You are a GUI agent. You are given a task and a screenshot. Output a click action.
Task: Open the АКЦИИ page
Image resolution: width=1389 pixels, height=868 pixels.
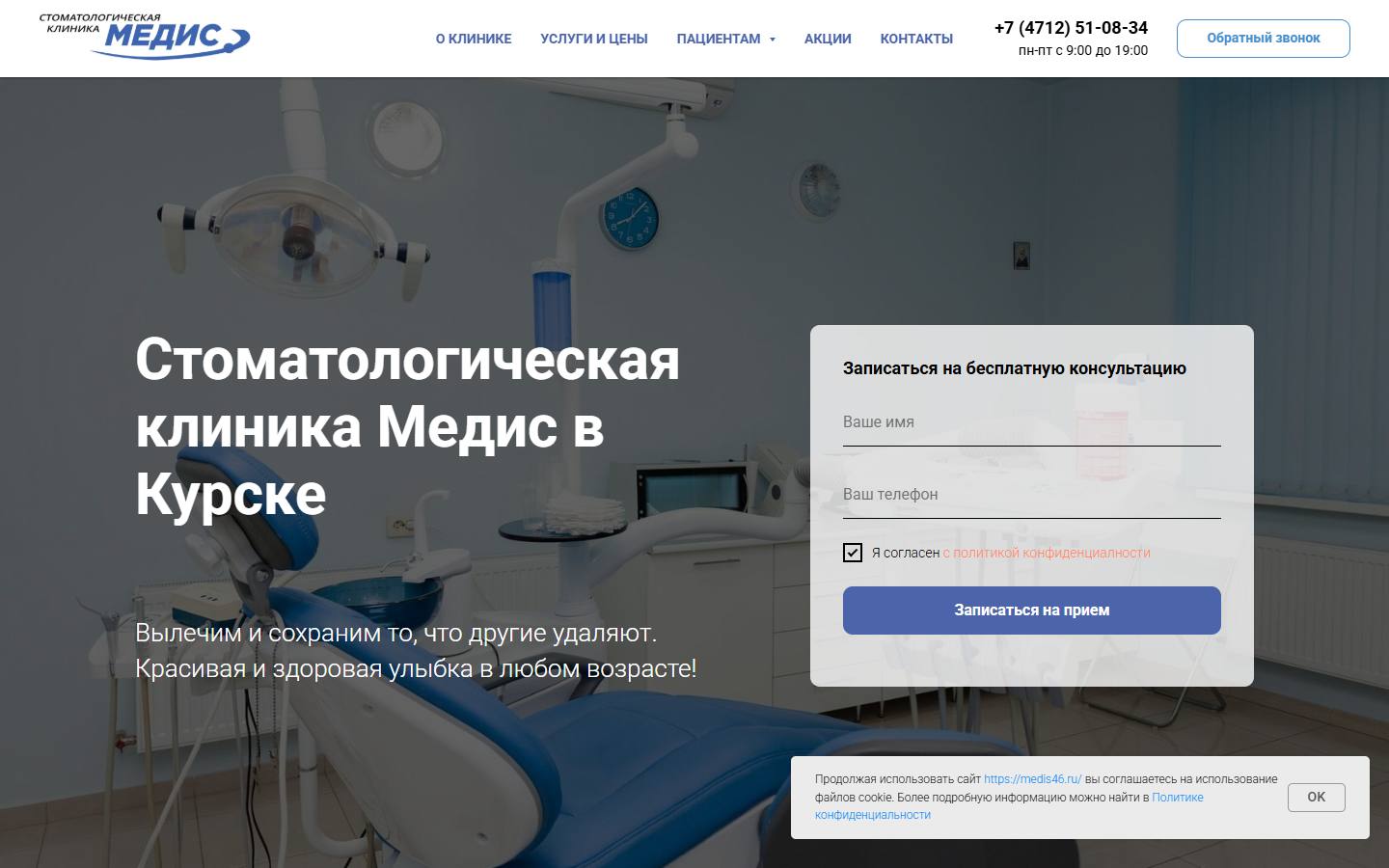828,39
